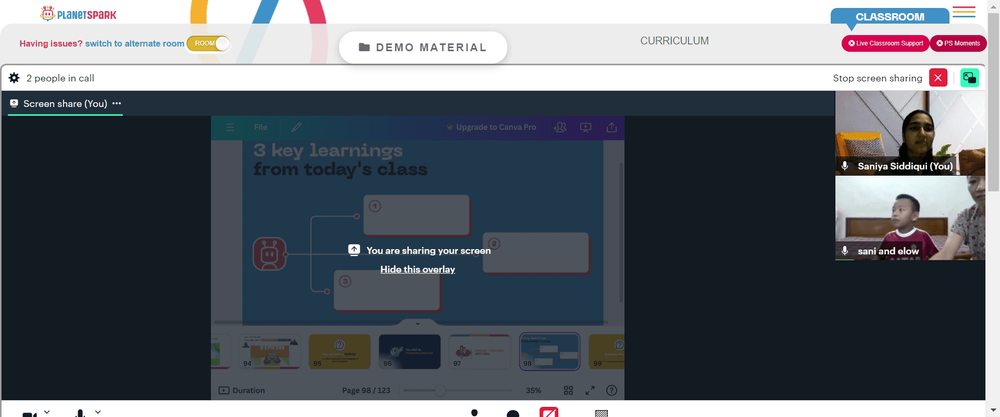Open Canva grid view icon
This screenshot has width=1000, height=417.
568,390
